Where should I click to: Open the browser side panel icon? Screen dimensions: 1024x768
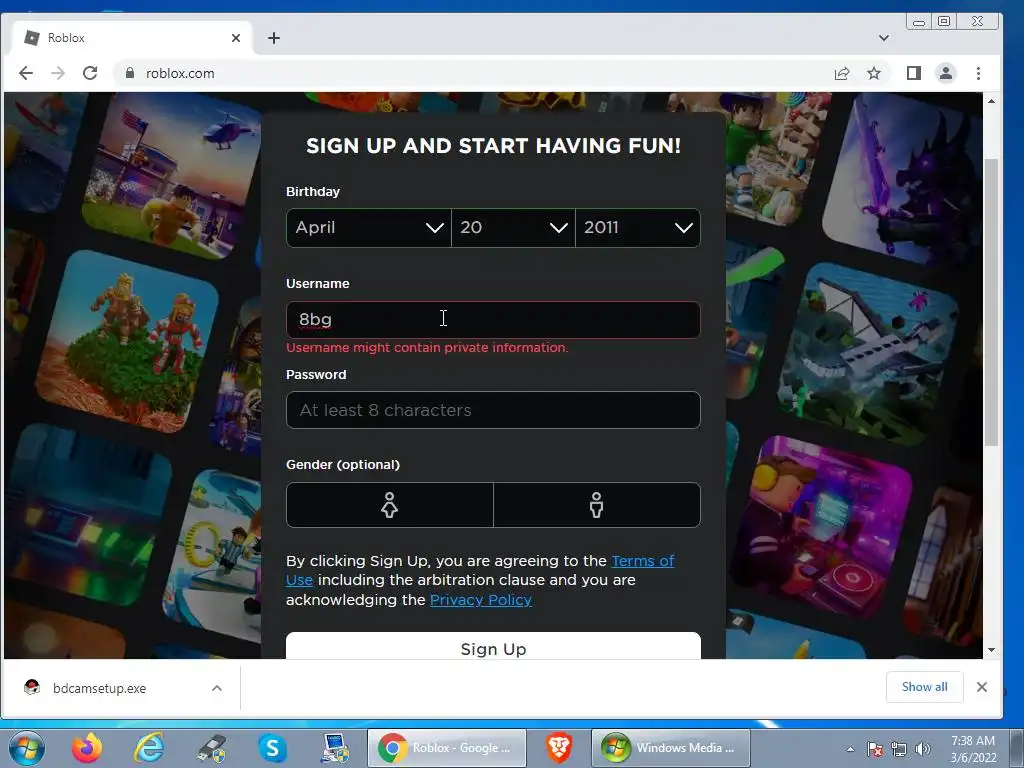click(914, 73)
